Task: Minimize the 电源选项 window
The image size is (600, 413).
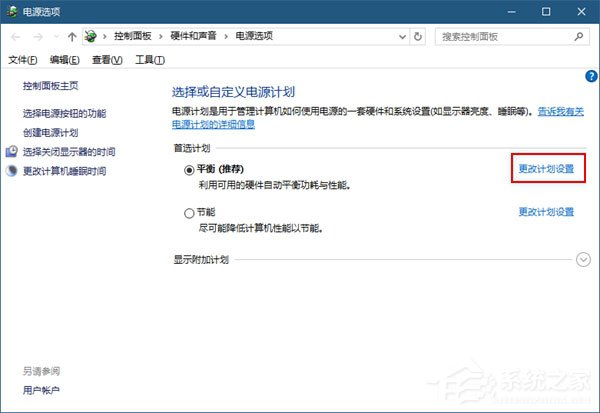Action: (511, 12)
